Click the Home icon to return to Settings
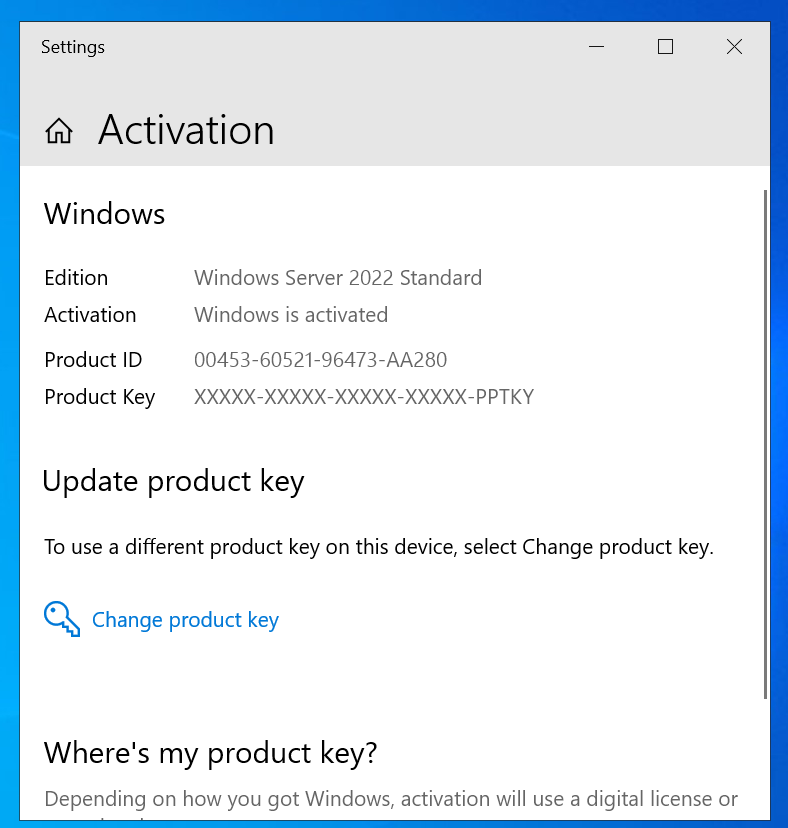 59,130
